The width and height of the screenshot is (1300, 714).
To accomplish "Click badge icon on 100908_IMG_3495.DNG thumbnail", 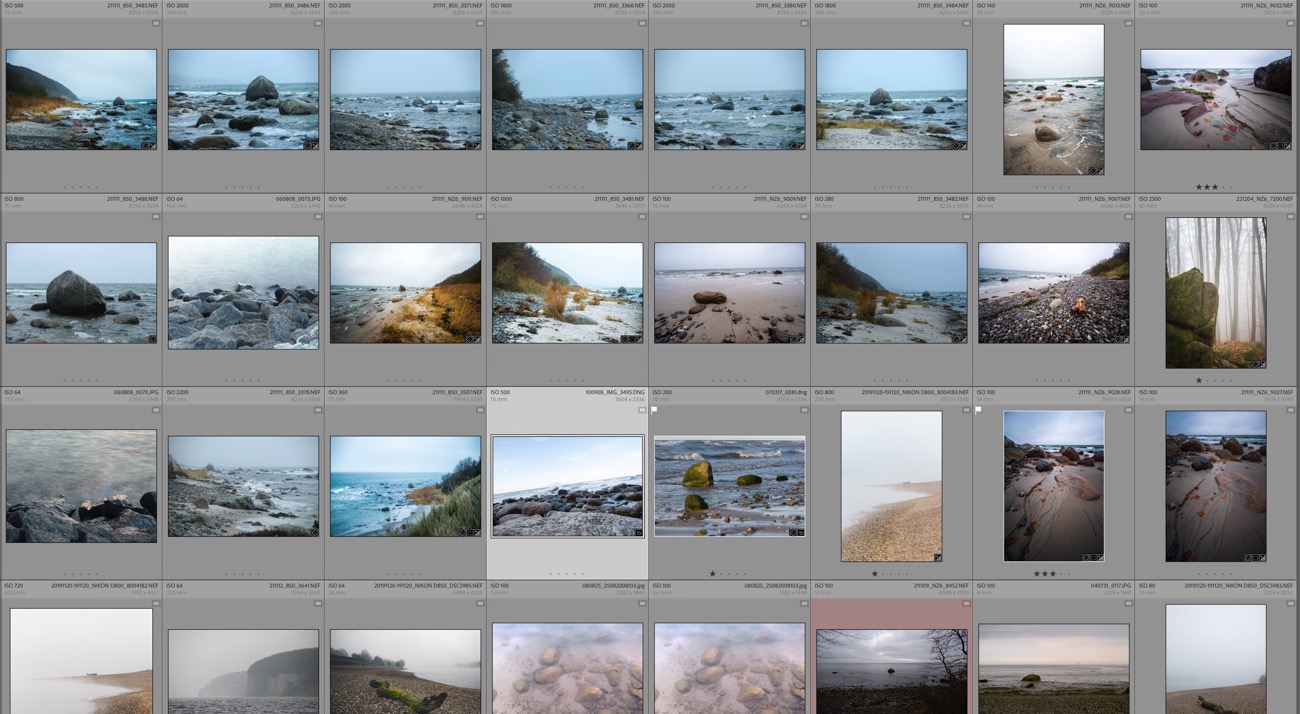I will [638, 533].
